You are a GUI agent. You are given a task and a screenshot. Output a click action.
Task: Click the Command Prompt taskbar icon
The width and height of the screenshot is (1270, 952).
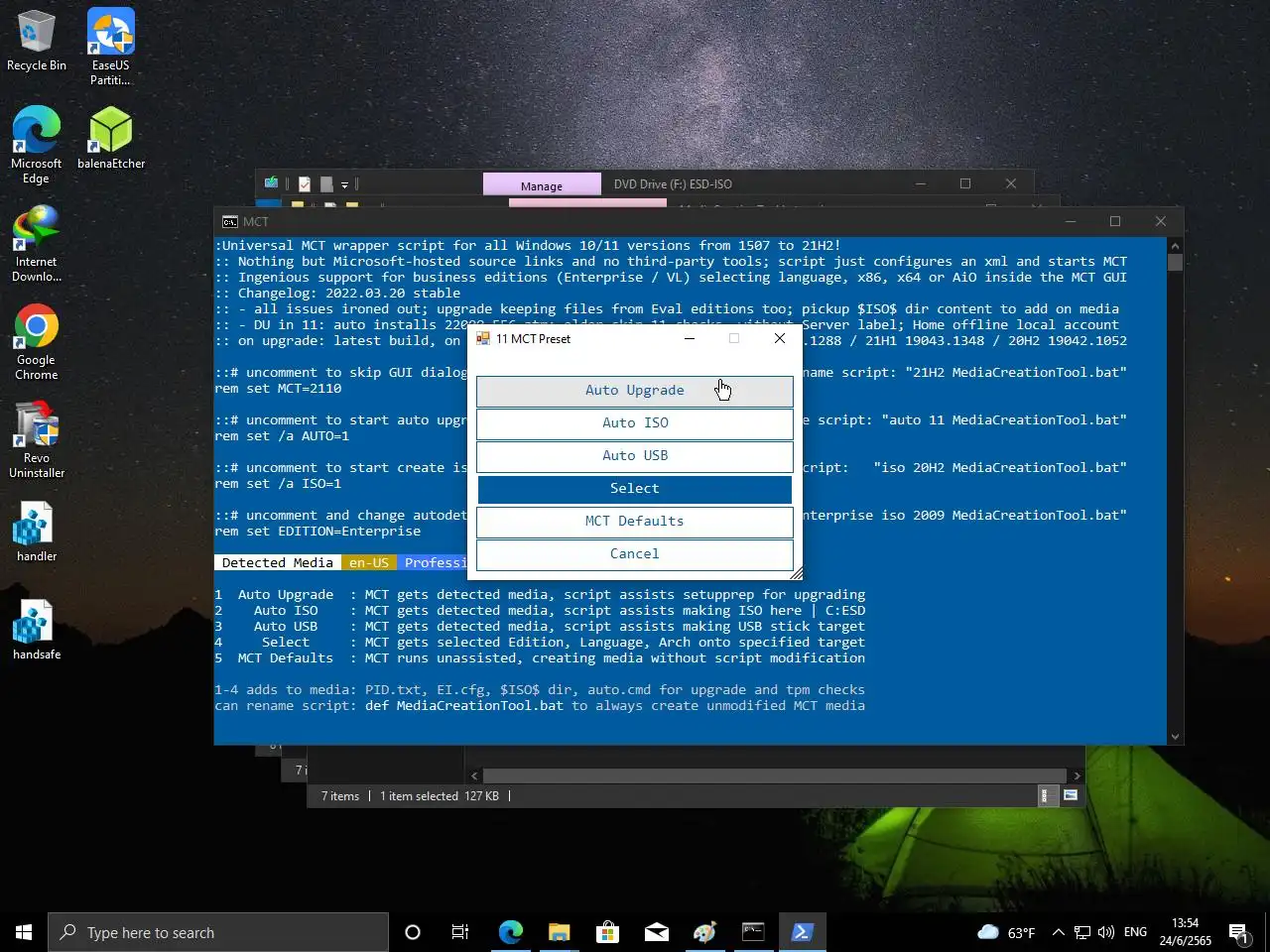pyautogui.click(x=753, y=932)
